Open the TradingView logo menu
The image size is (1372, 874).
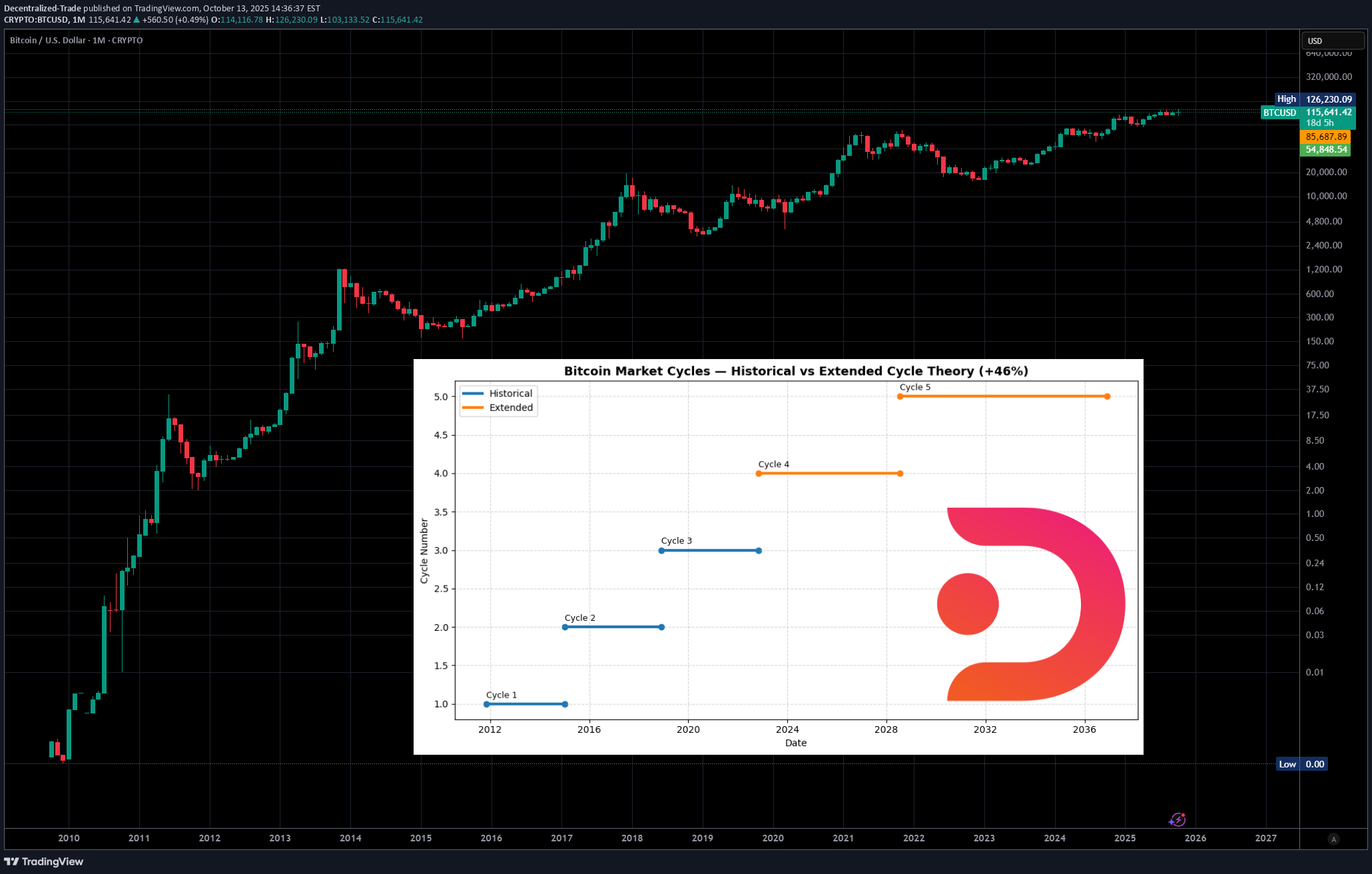pos(44,861)
